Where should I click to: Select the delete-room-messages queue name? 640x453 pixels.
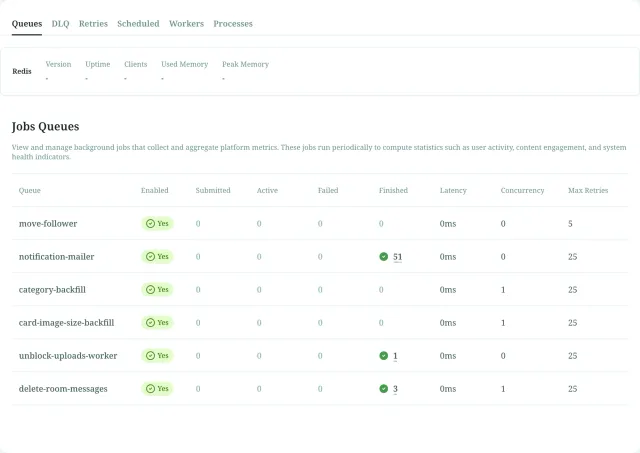click(x=63, y=389)
